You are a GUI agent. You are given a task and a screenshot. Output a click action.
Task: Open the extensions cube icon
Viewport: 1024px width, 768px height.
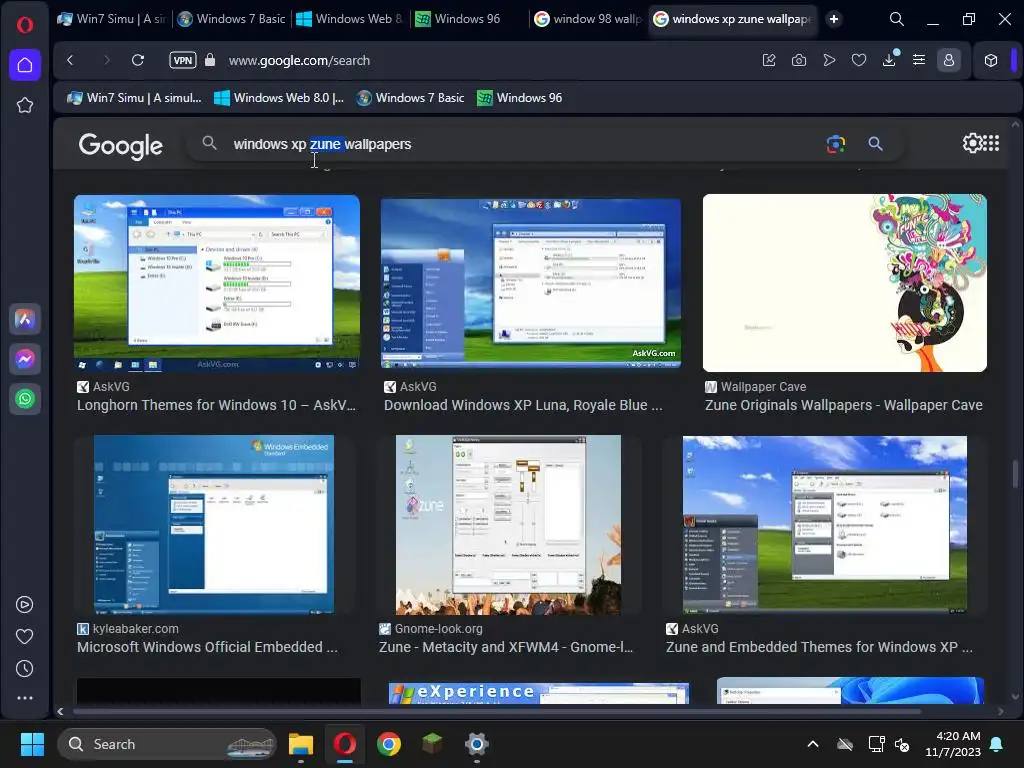tap(991, 60)
